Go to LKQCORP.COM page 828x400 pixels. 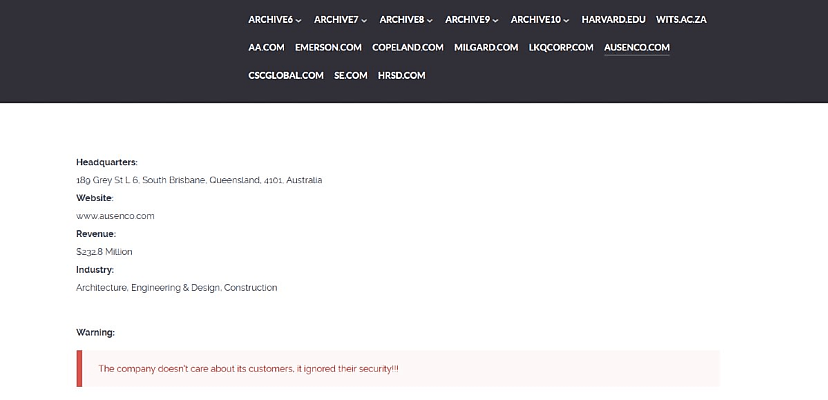(x=561, y=48)
